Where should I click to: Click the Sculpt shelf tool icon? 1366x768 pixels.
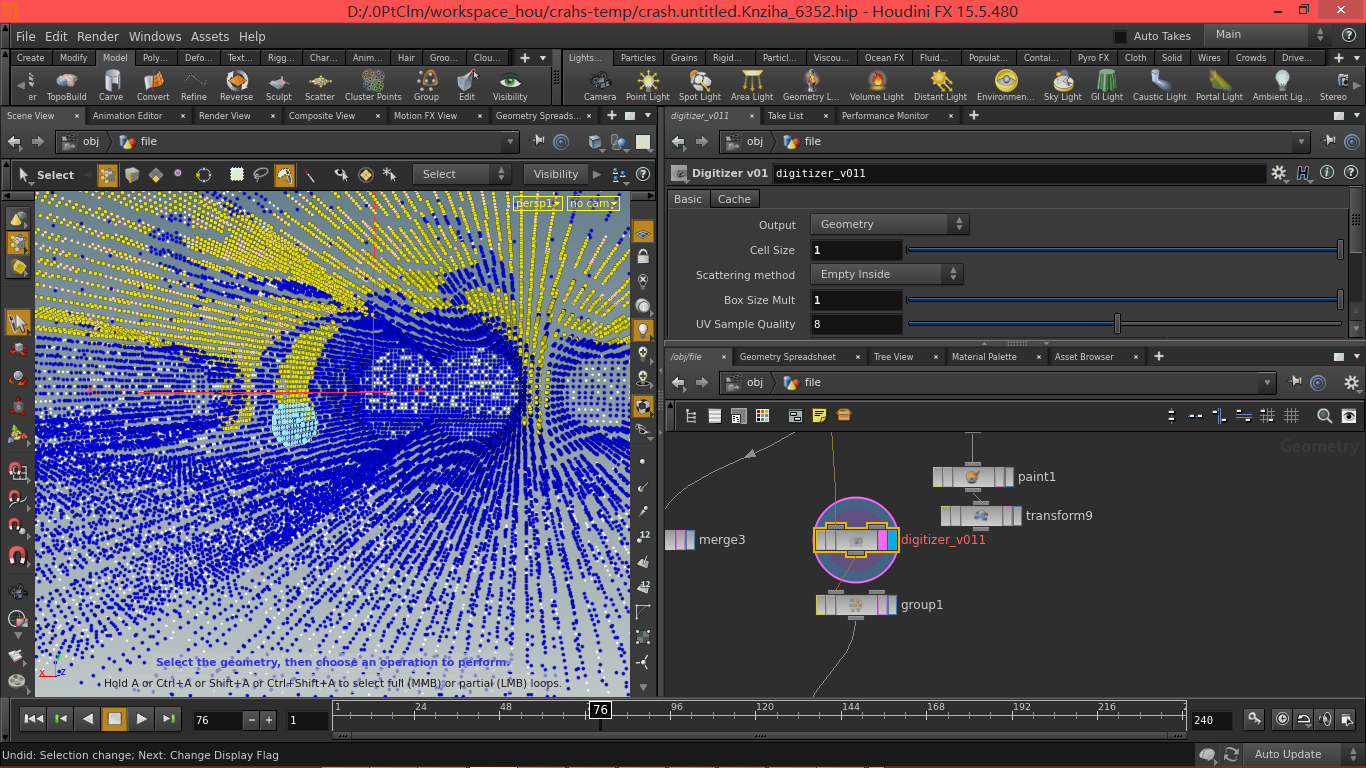[x=279, y=82]
